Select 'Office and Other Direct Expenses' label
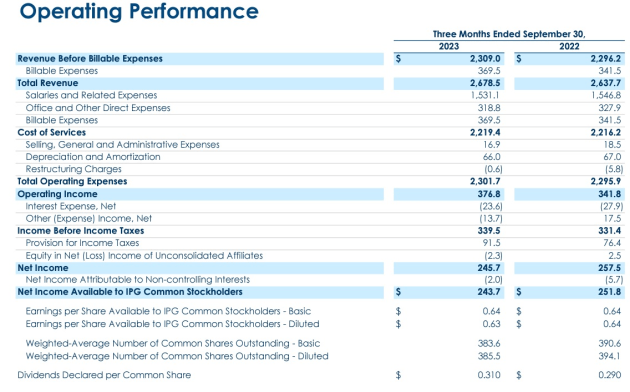The width and height of the screenshot is (630, 392). [x=98, y=108]
